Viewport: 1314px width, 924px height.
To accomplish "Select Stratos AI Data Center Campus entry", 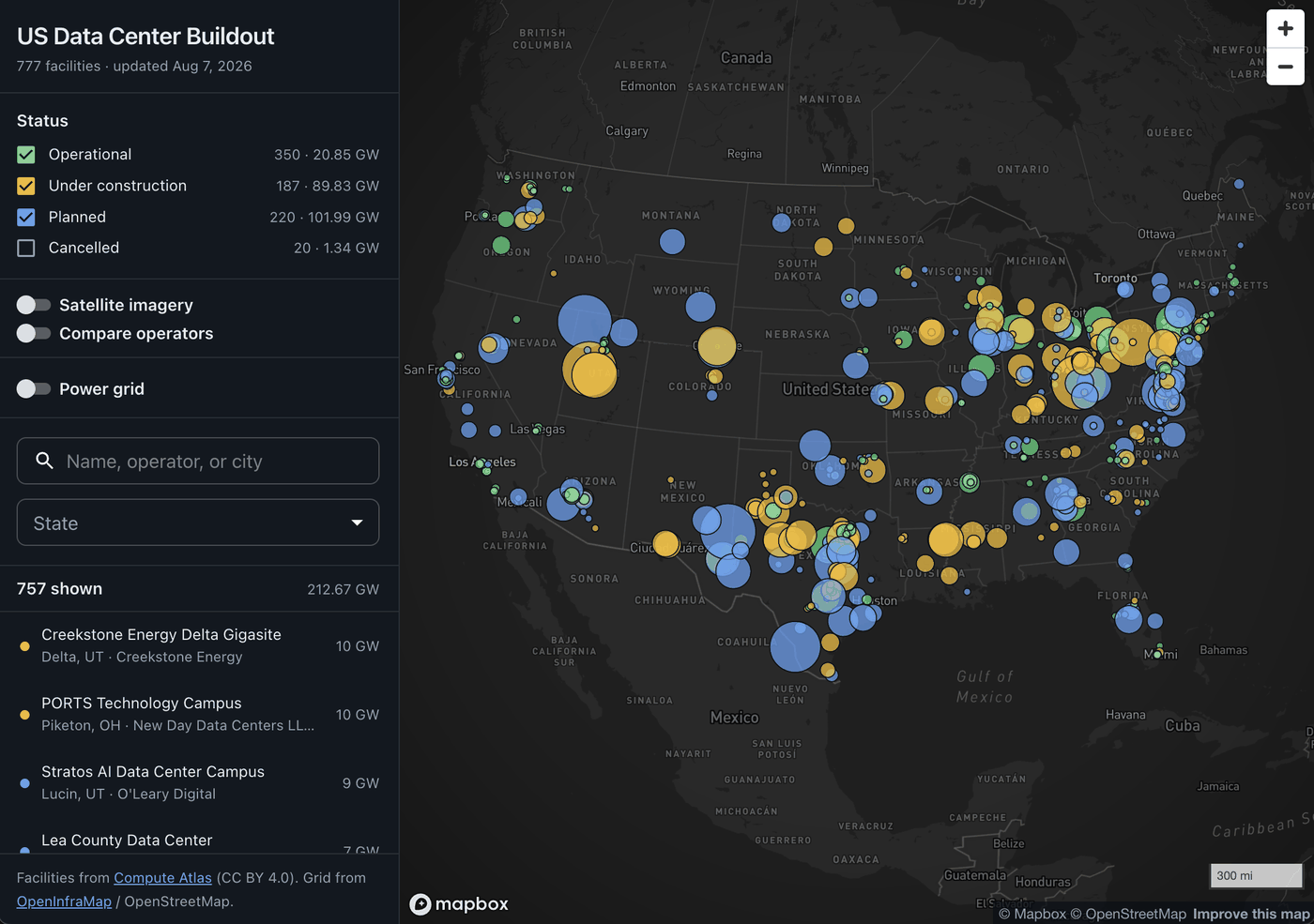I will (x=199, y=782).
